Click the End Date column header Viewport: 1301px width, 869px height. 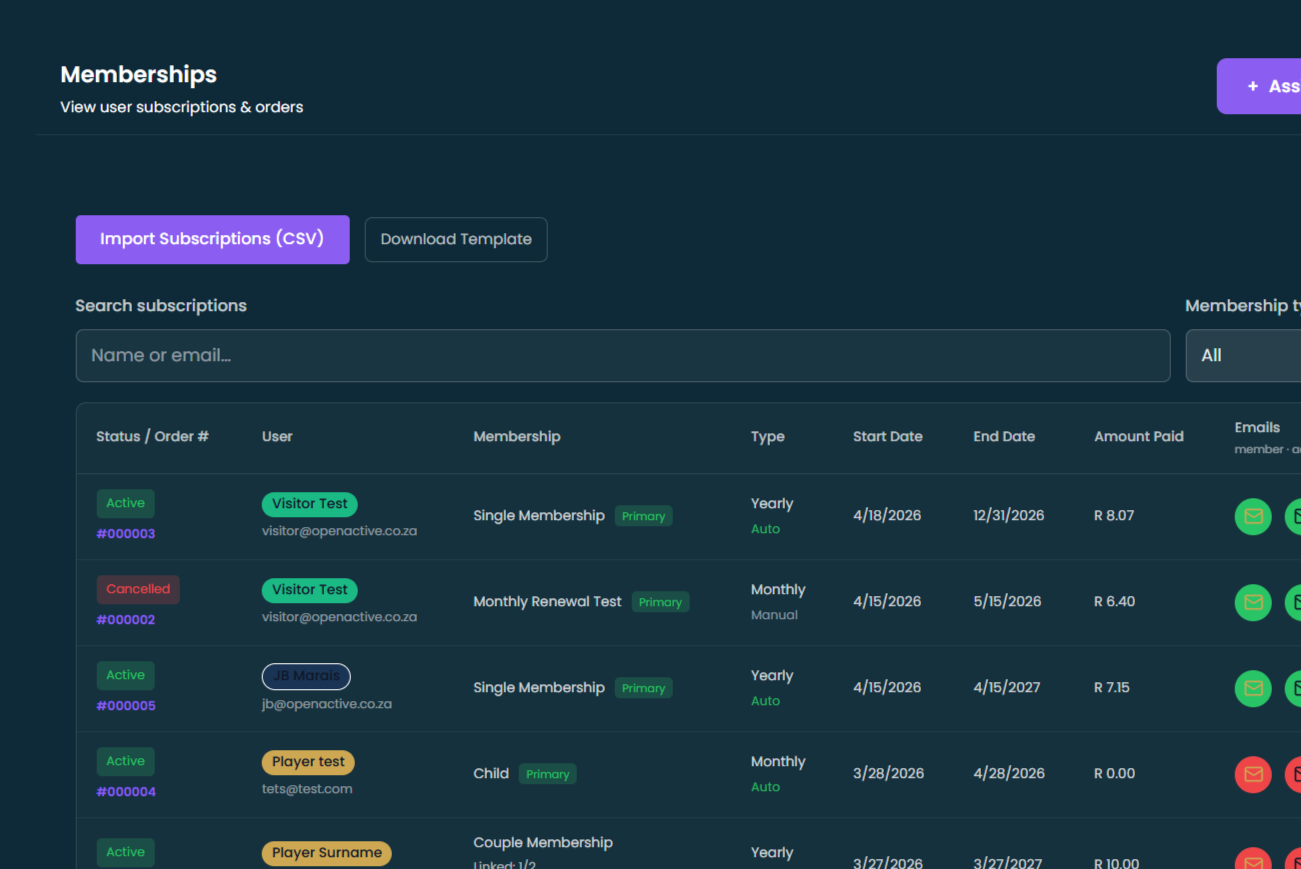[x=1004, y=437]
